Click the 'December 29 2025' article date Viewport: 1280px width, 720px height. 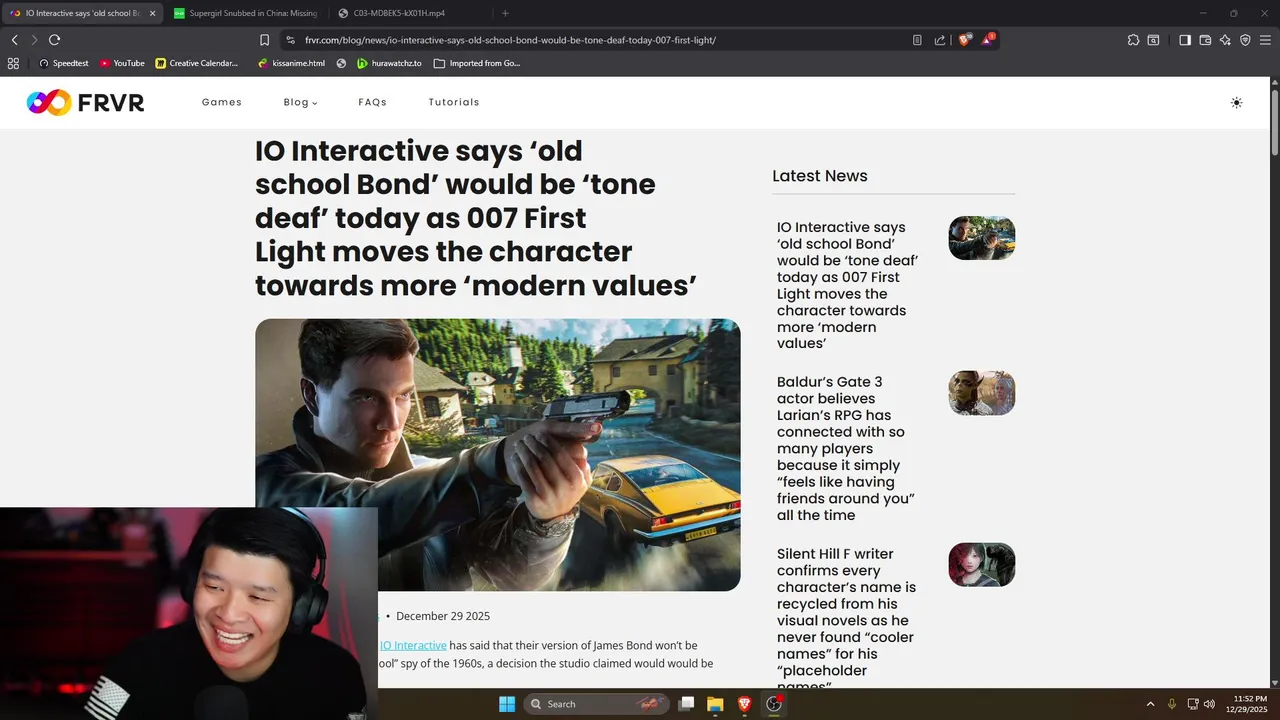coord(443,616)
